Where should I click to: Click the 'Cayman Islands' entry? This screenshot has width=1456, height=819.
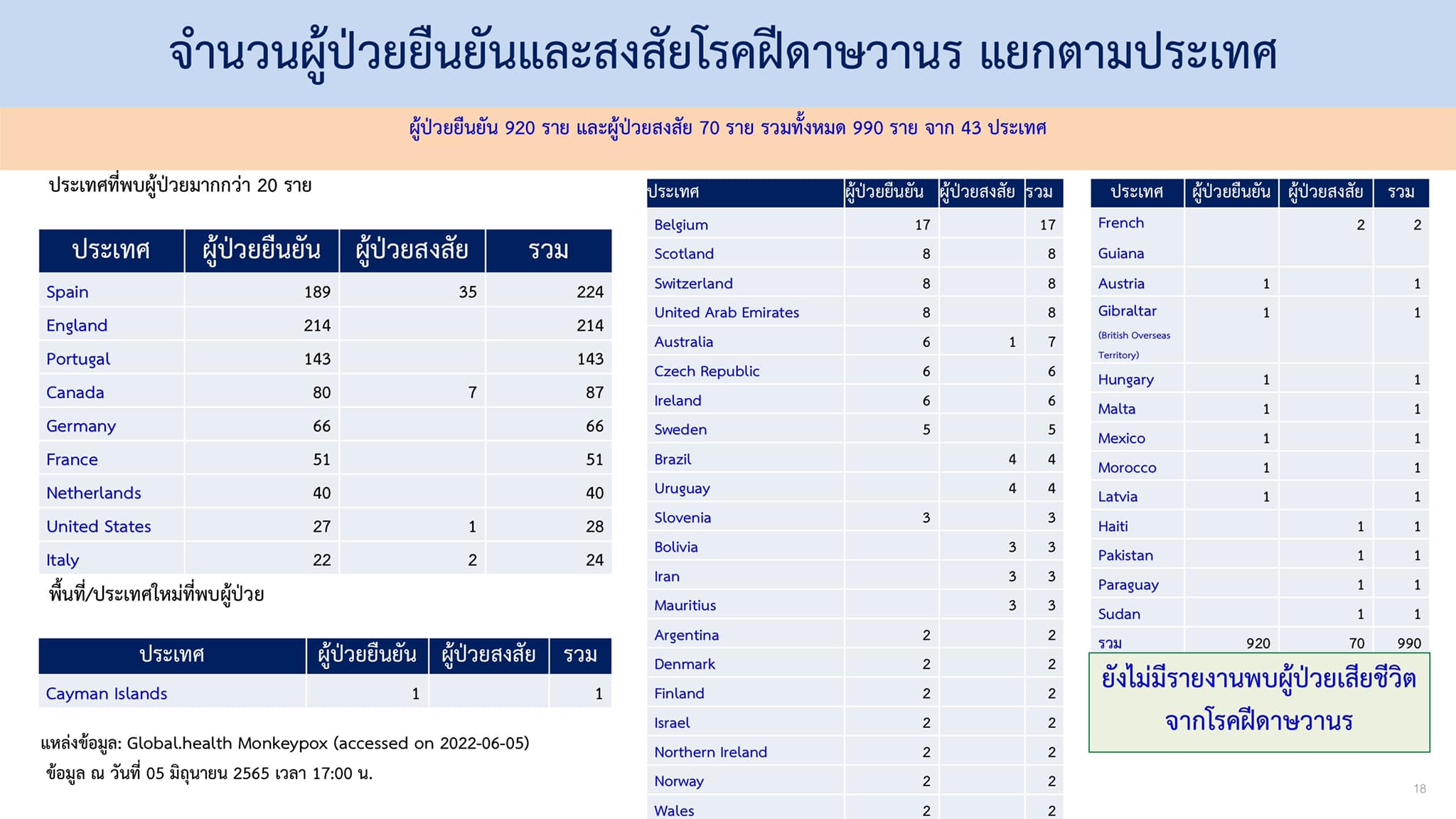point(107,694)
